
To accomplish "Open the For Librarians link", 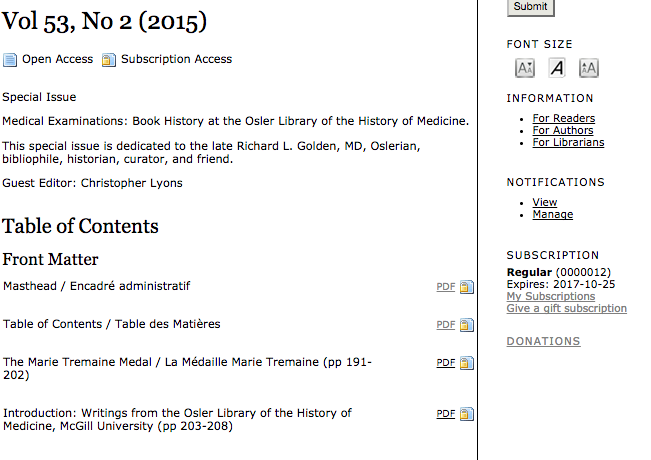I will click(568, 142).
